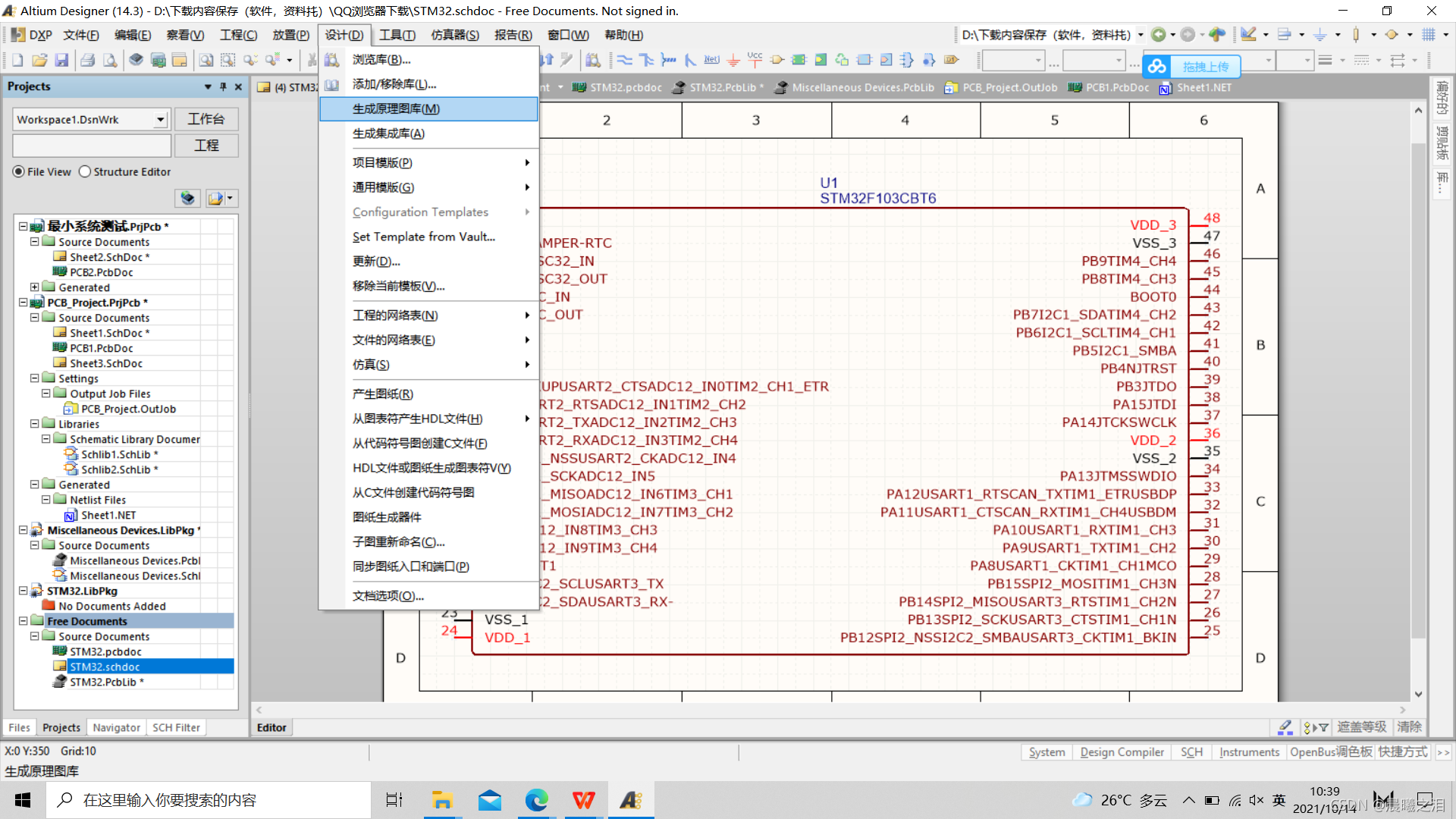Image resolution: width=1456 pixels, height=819 pixels.
Task: Select the Structure Editor radio button
Action: coord(85,171)
